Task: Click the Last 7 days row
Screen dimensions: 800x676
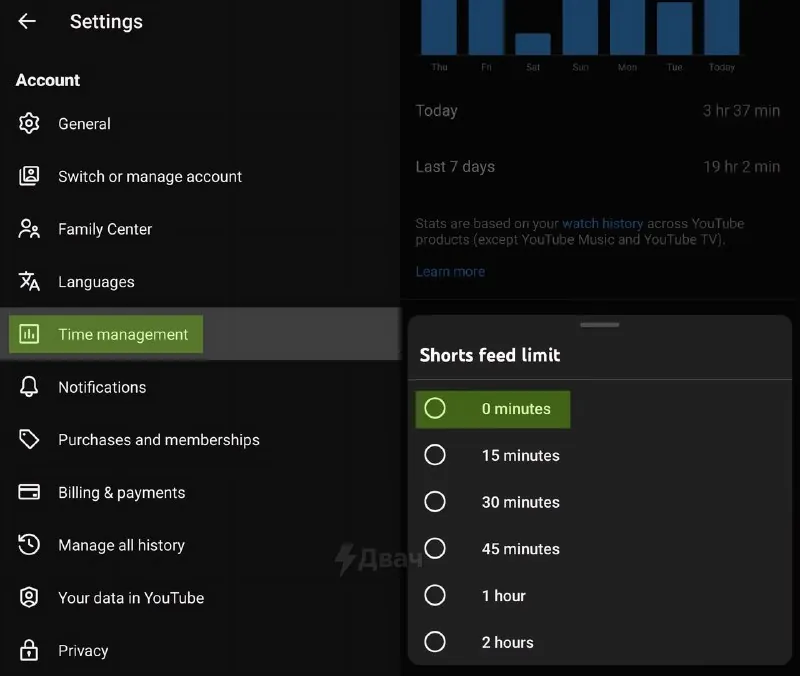Action: pyautogui.click(x=597, y=167)
